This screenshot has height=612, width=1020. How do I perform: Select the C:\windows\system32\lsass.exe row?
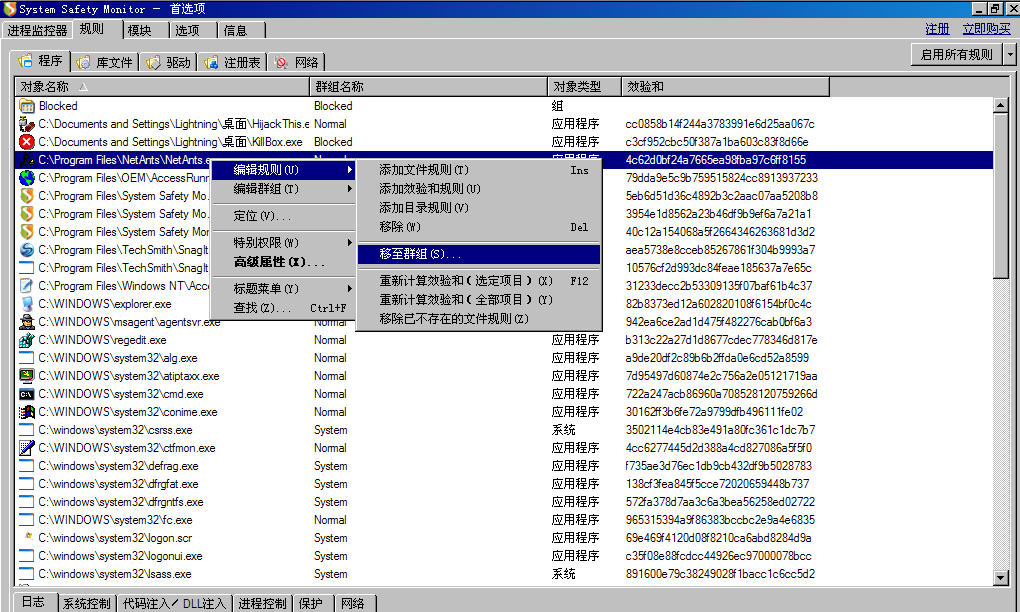[503, 574]
